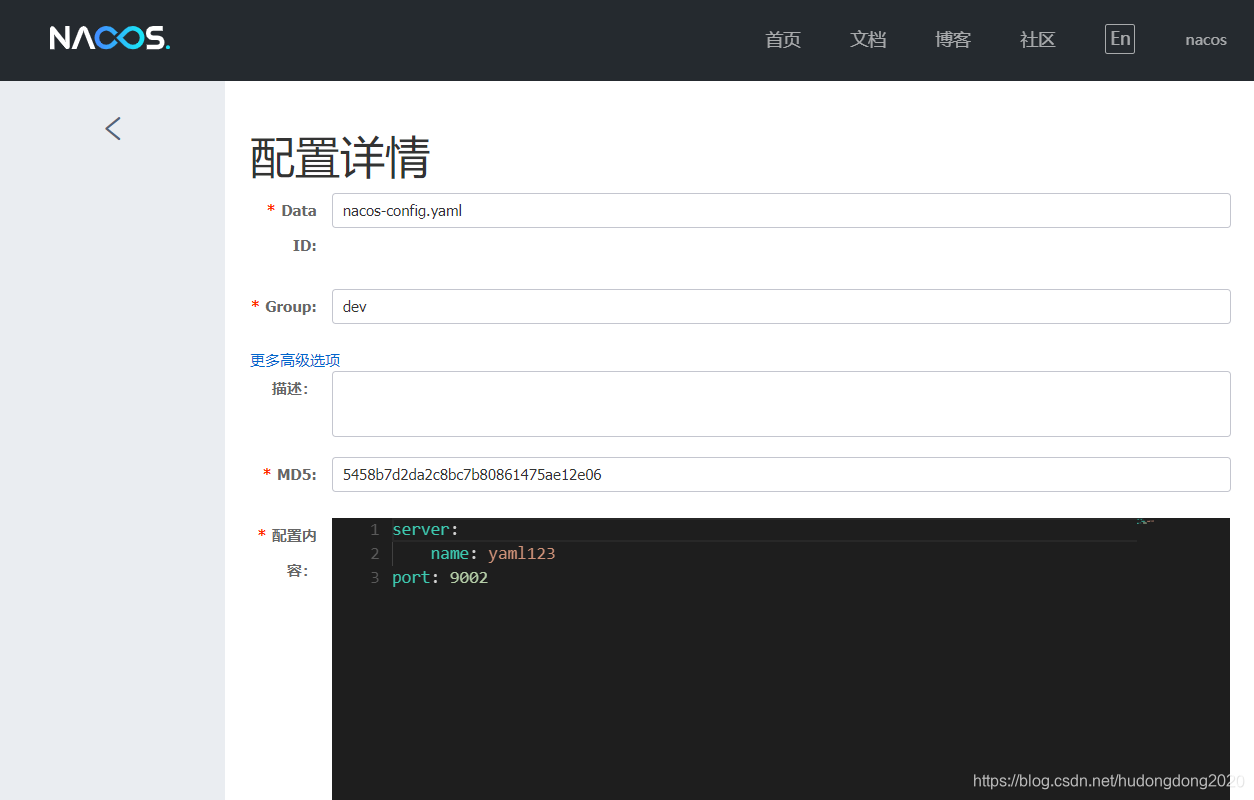Open the 文档 menu item
1254x800 pixels.
coord(868,40)
